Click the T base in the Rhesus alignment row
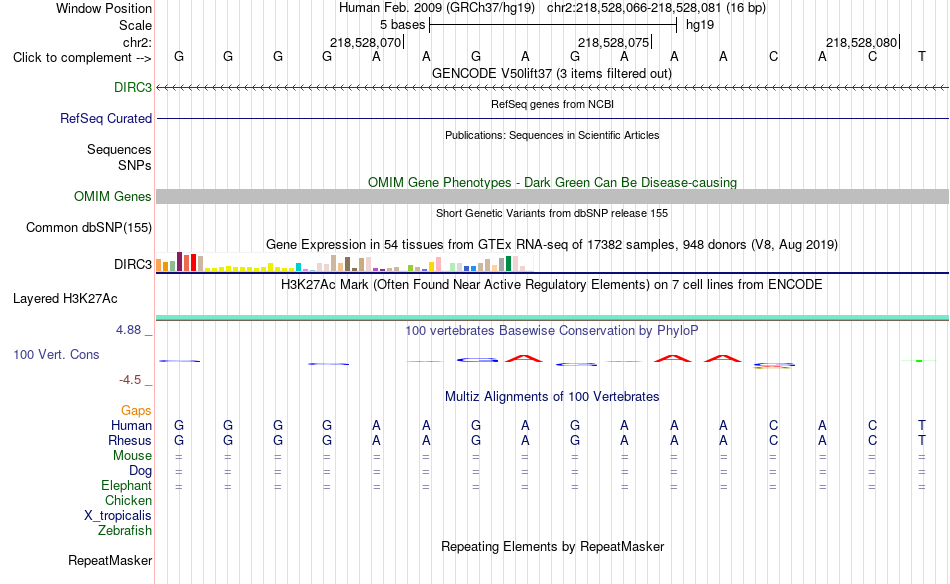The image size is (950, 584). [922, 440]
